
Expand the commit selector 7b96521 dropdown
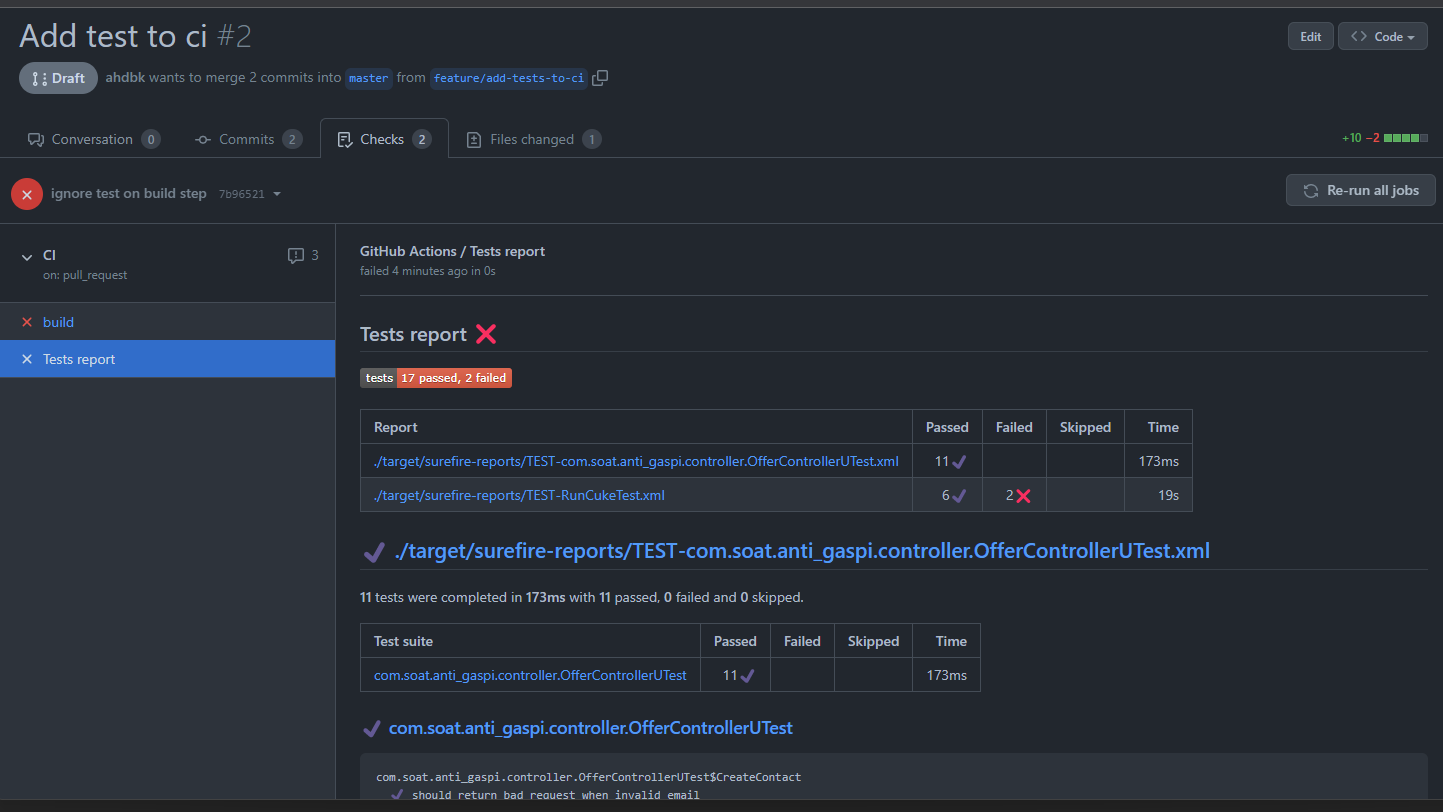pyautogui.click(x=250, y=194)
